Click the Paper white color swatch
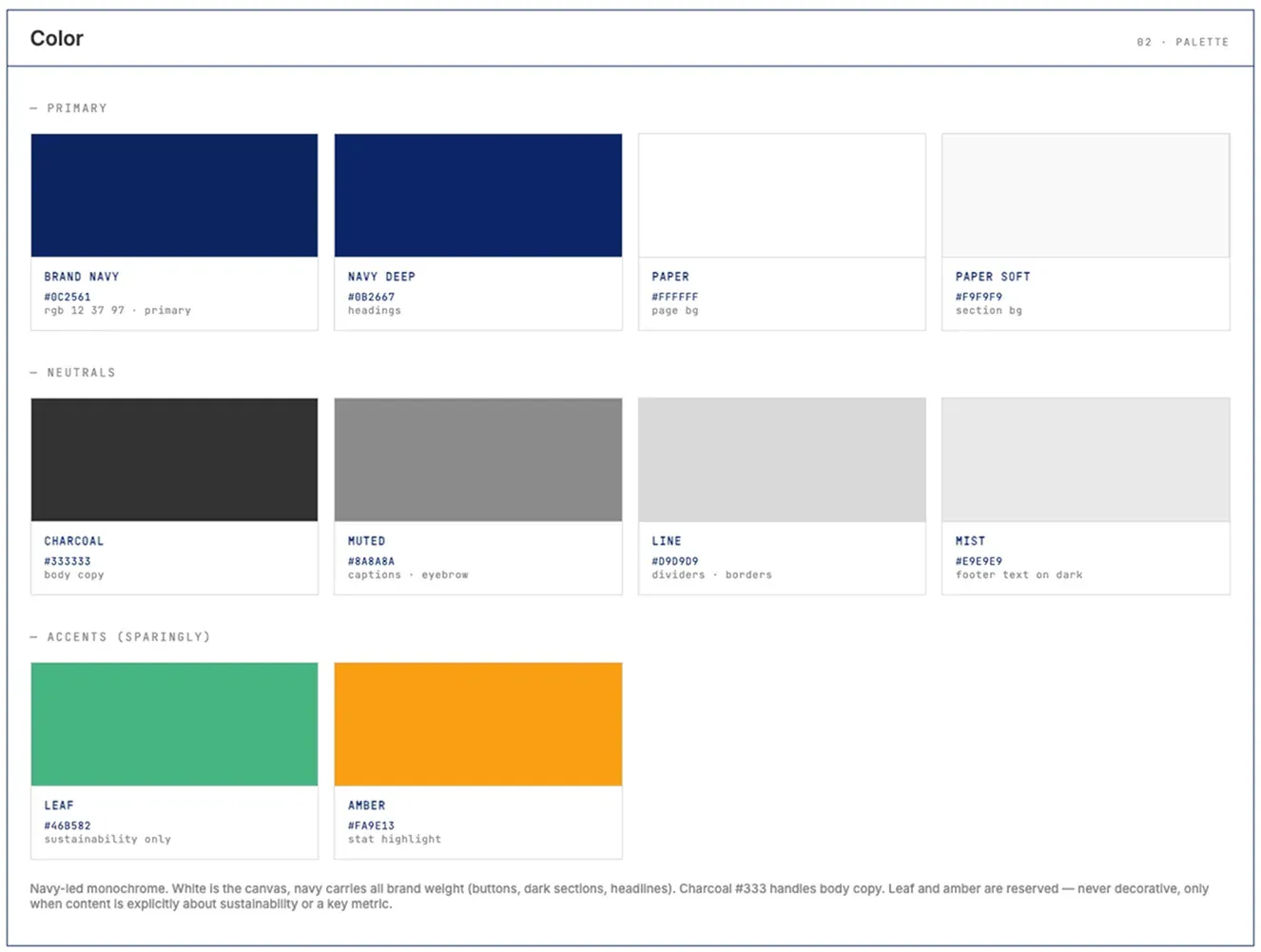Screen dimensions: 1261x952 [782, 195]
